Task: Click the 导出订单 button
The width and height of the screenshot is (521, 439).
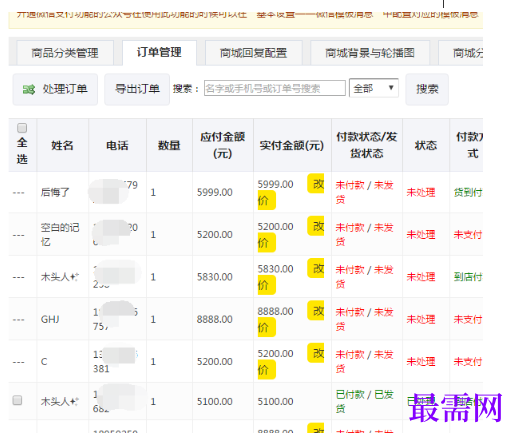Action: tap(137, 89)
